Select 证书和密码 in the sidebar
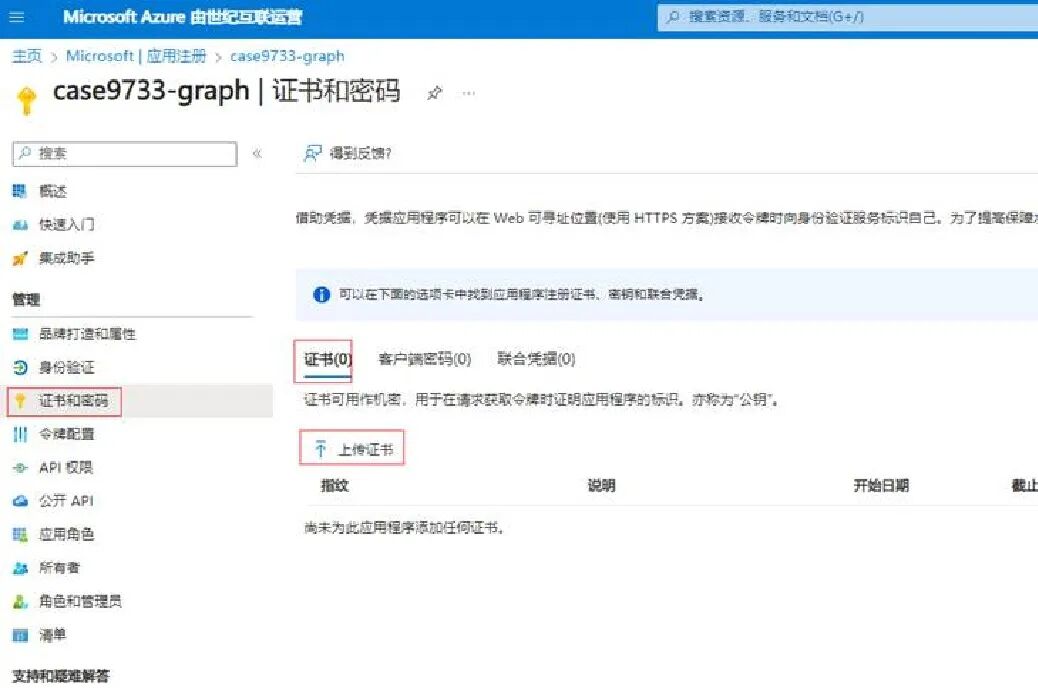The height and width of the screenshot is (696, 1038). coord(73,401)
